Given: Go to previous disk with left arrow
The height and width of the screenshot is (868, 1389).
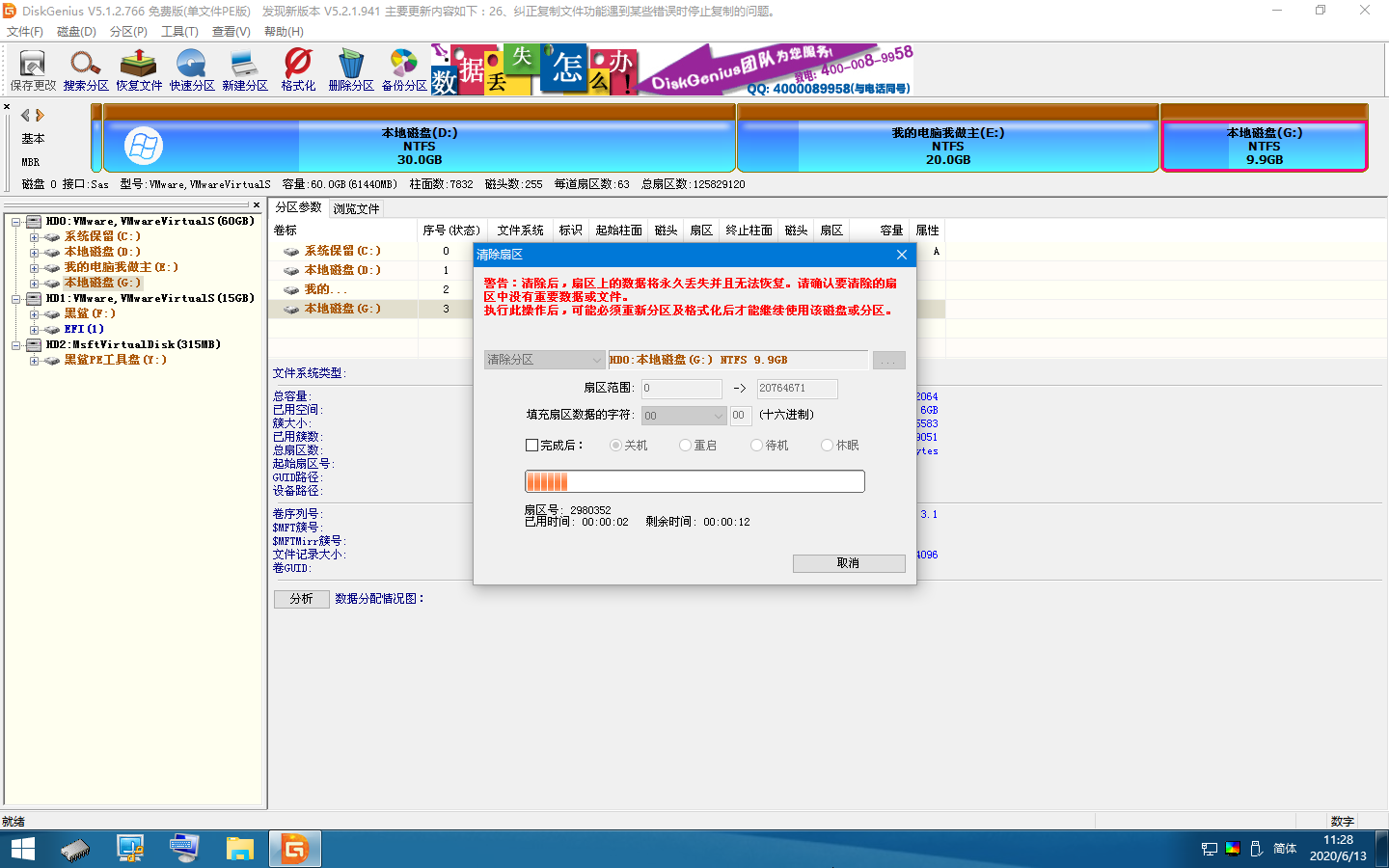Looking at the screenshot, I should [25, 115].
